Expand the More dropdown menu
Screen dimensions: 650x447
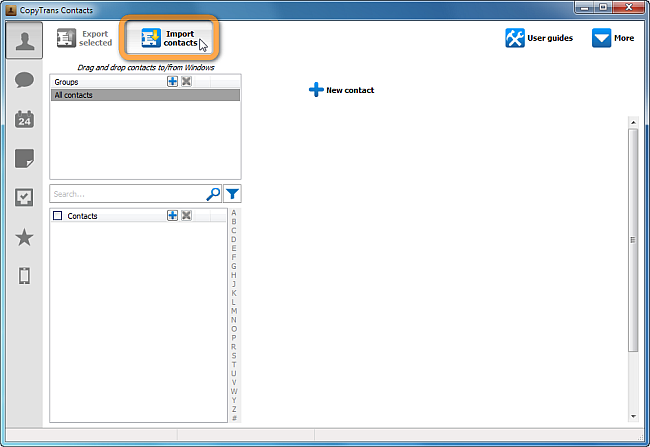coord(613,38)
